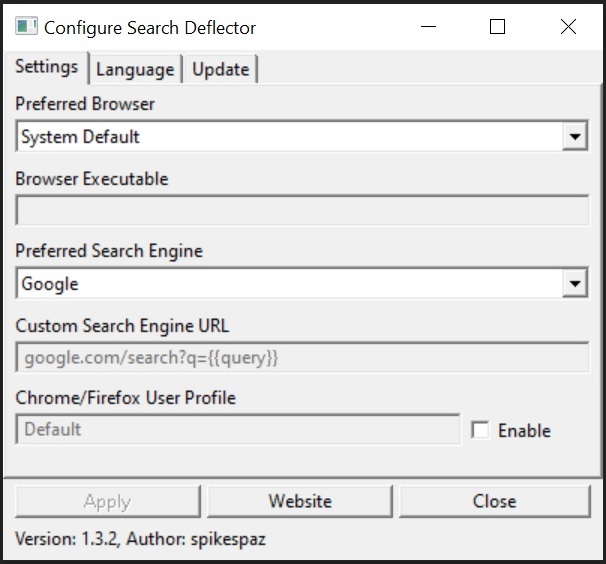Click the Chrome/Firefox User Profile field
Image resolution: width=606 pixels, height=564 pixels.
coord(238,429)
